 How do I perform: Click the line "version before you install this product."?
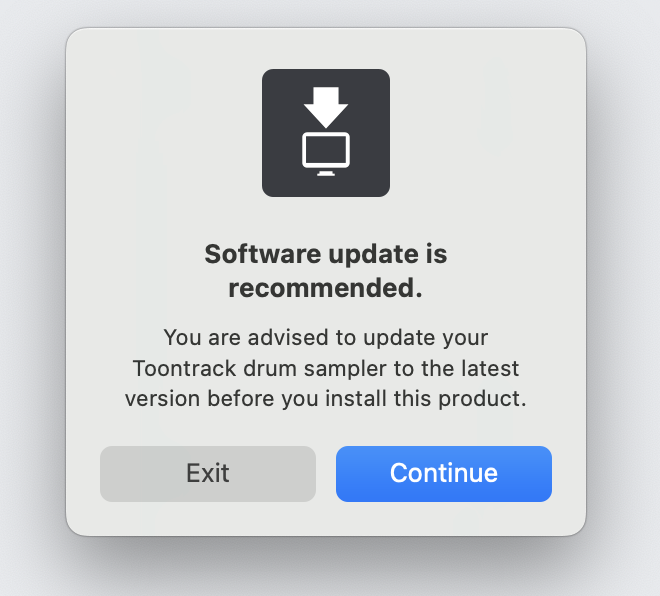[325, 397]
